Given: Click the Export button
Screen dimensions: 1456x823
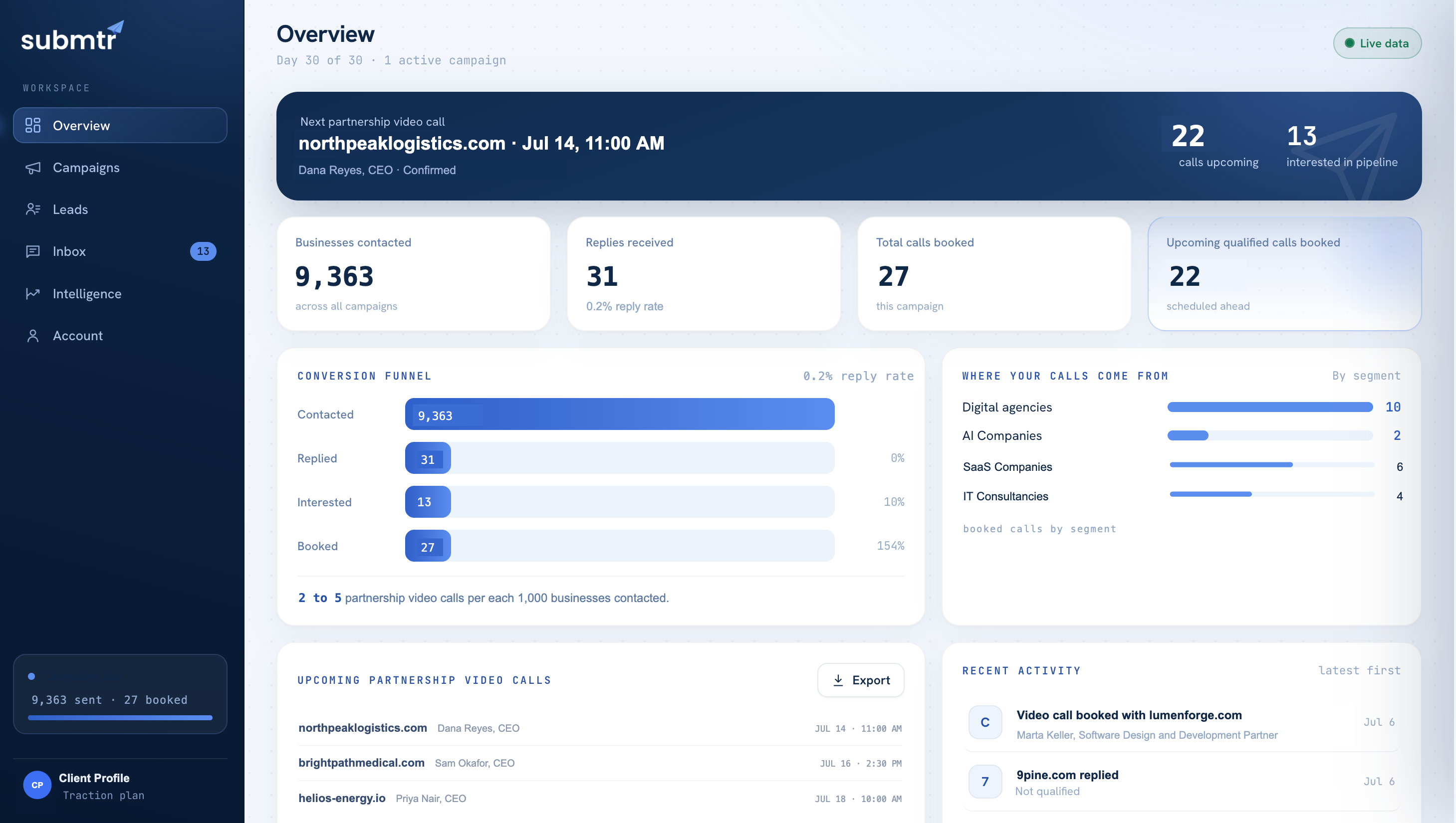Looking at the screenshot, I should (861, 680).
